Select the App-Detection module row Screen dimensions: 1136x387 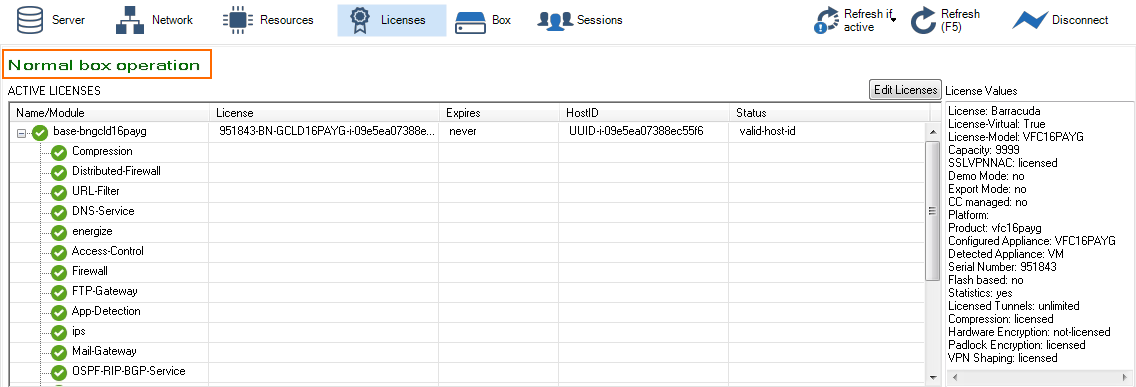pyautogui.click(x=468, y=311)
